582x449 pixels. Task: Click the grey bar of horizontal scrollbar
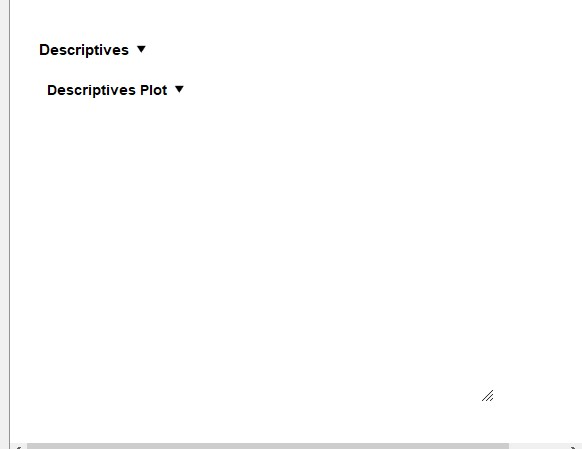point(268,446)
